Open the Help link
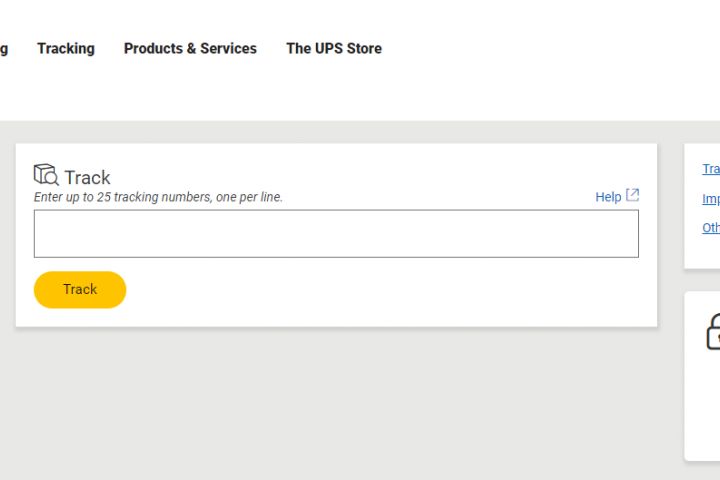The height and width of the screenshot is (480, 720). [x=608, y=197]
